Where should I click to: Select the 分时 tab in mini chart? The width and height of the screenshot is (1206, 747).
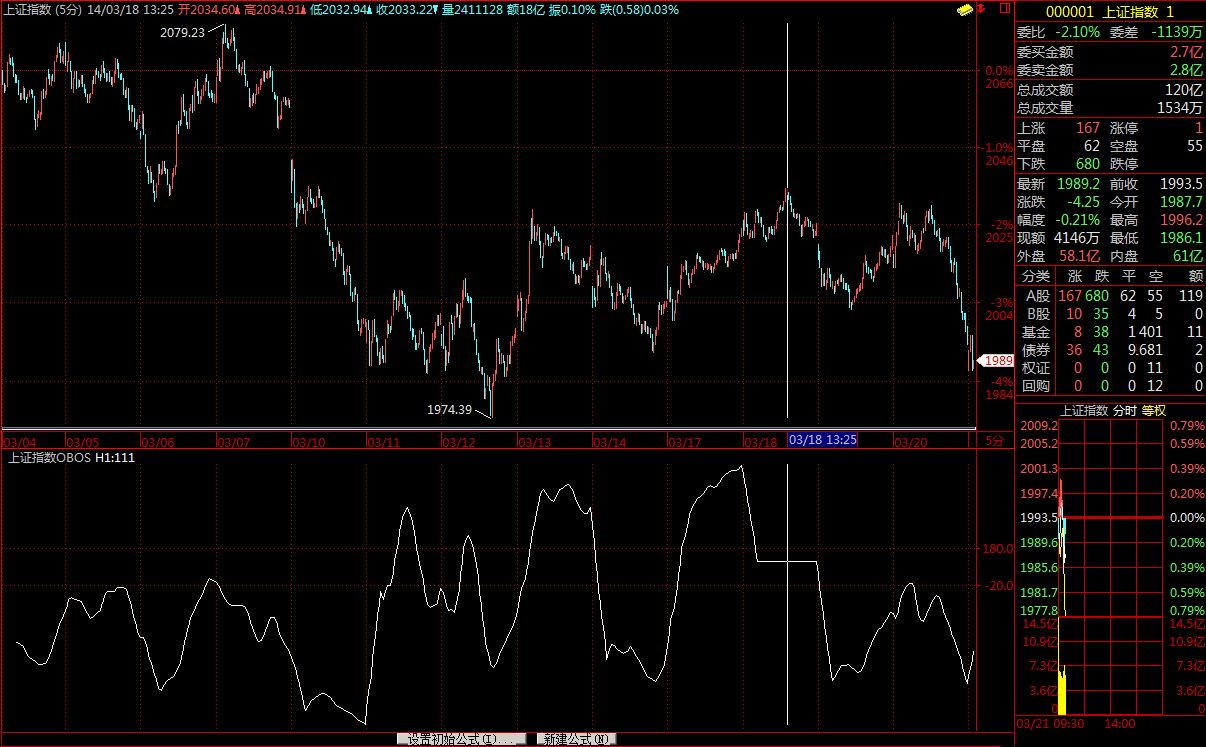[1124, 410]
